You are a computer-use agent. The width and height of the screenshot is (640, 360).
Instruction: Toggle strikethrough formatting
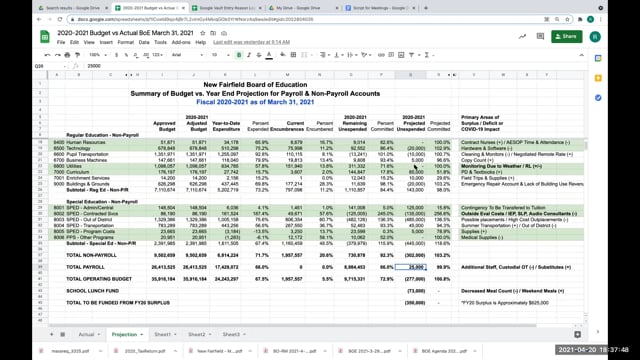(259, 55)
